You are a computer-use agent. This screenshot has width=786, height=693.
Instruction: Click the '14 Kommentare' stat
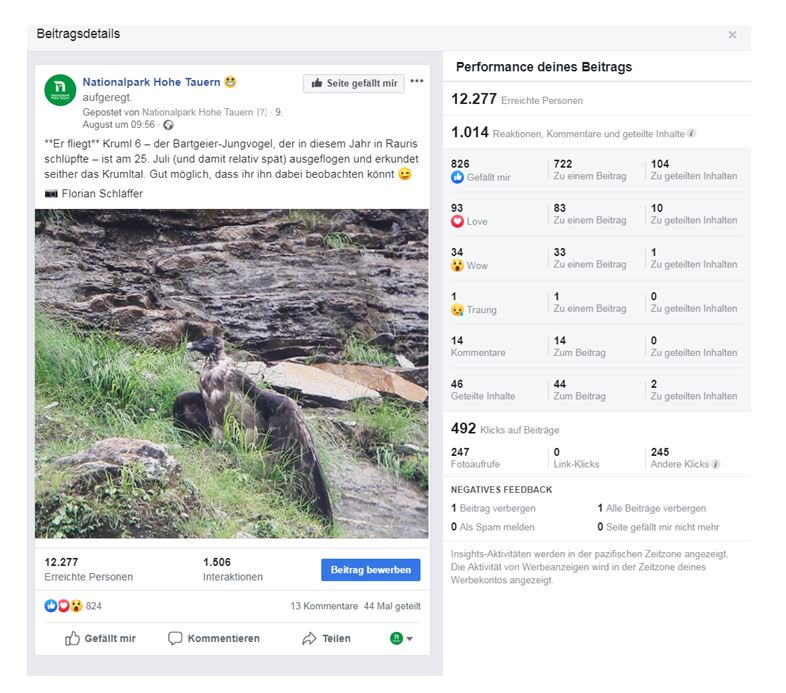tap(478, 346)
